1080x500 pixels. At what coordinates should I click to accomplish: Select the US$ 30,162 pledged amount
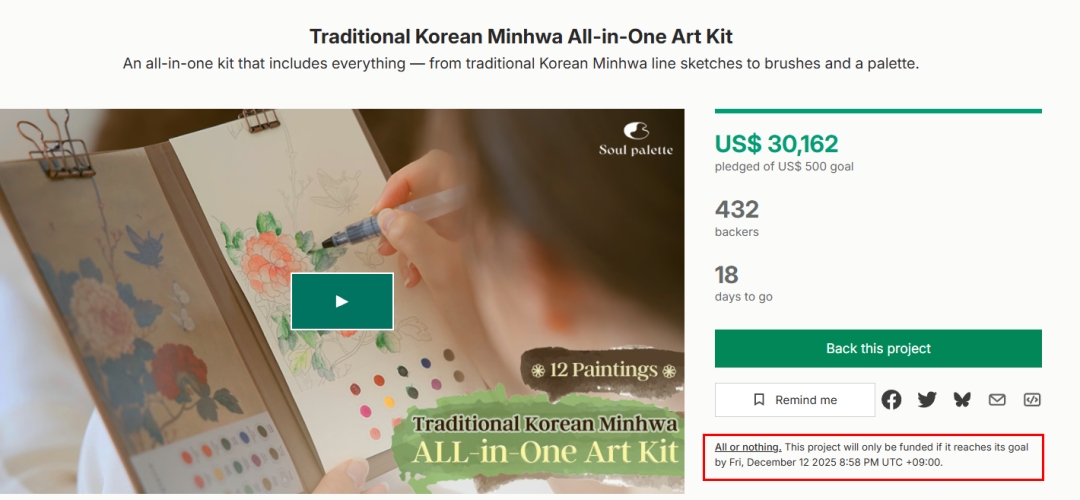tap(776, 144)
